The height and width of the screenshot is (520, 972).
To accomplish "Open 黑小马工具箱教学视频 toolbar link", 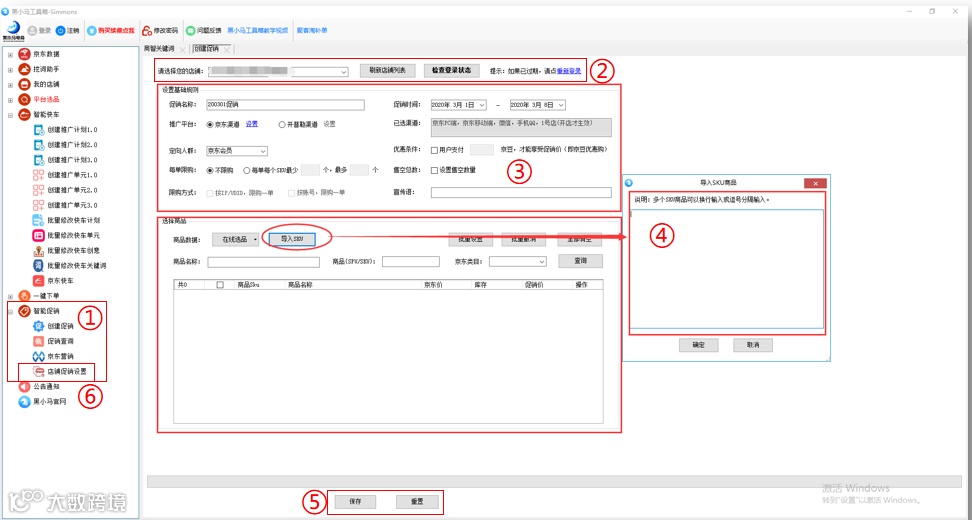I will (257, 30).
